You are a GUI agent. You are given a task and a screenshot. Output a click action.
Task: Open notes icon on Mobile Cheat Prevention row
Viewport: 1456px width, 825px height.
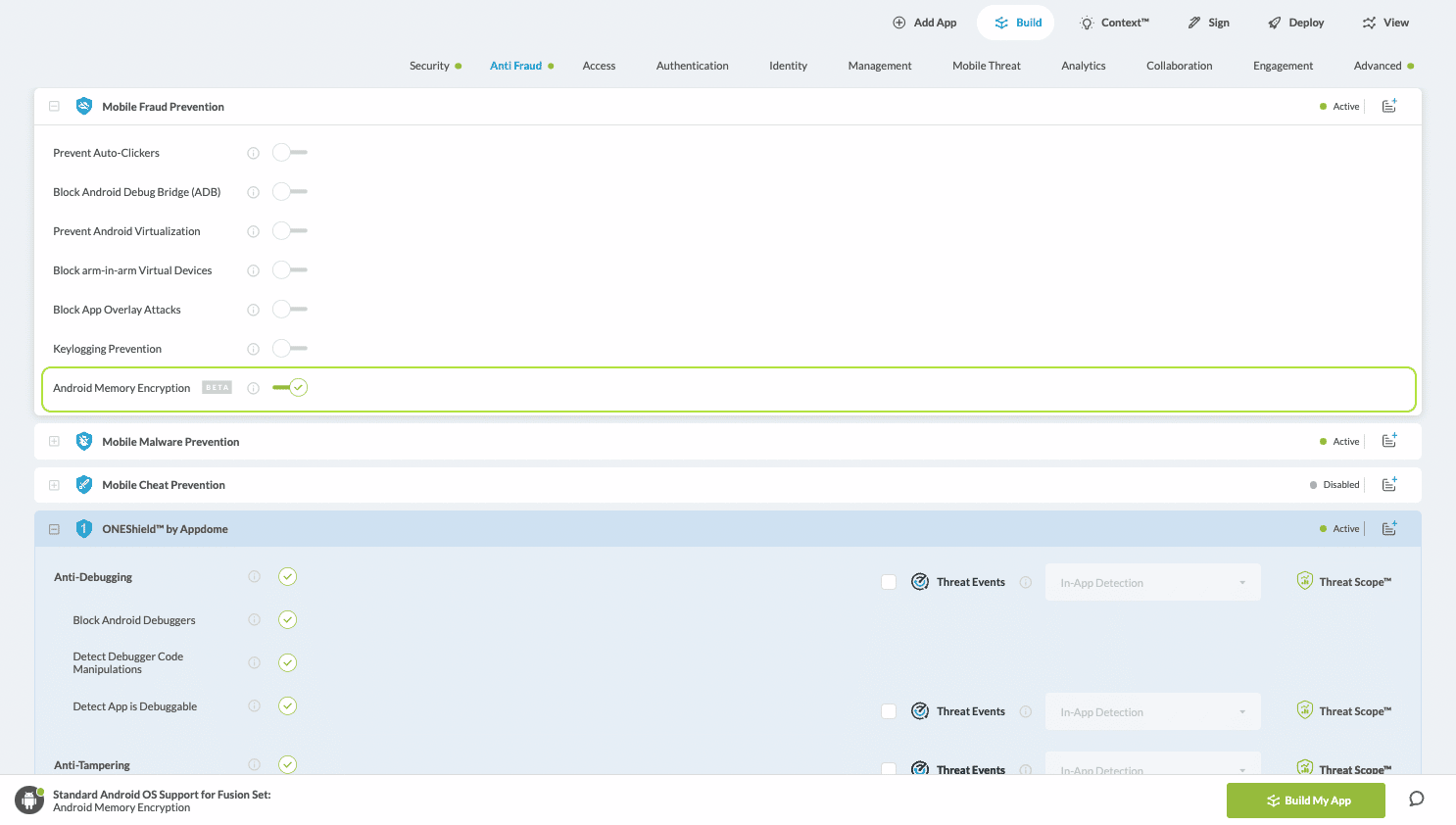pos(1388,484)
